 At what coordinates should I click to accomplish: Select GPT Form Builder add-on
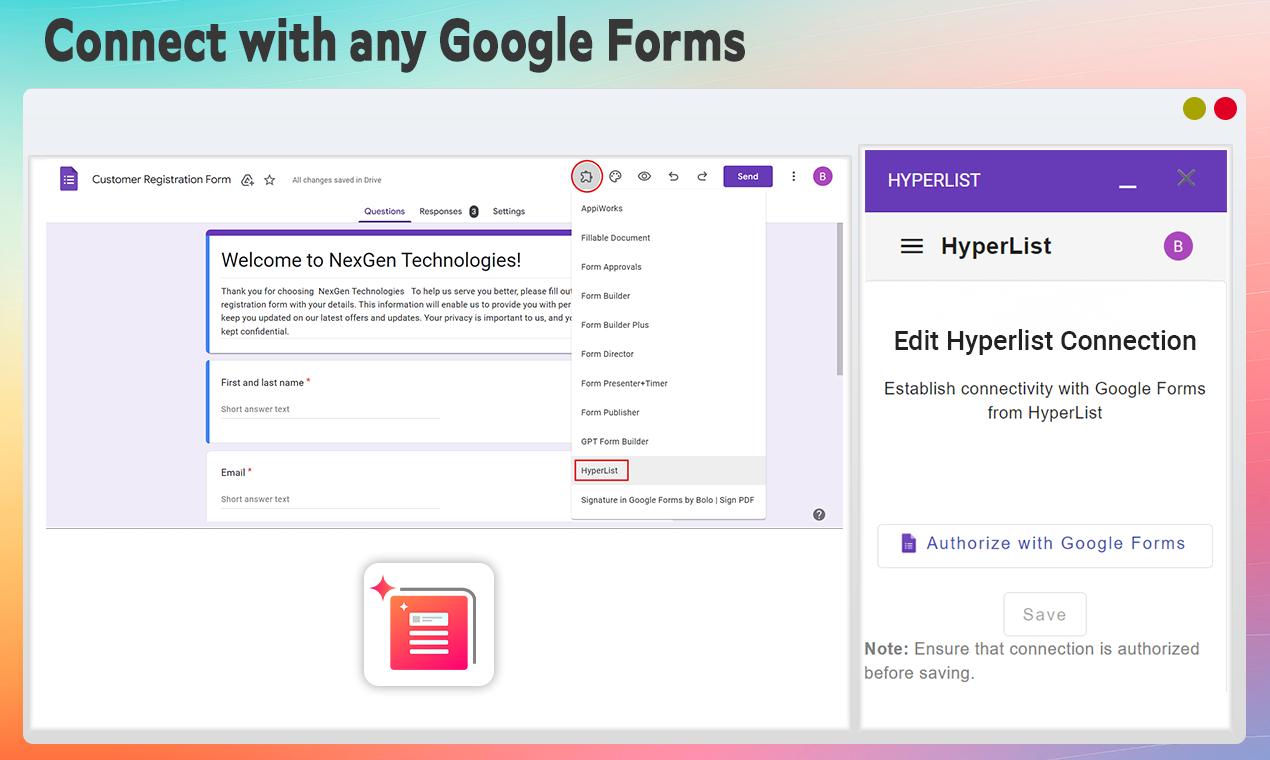pyautogui.click(x=668, y=441)
